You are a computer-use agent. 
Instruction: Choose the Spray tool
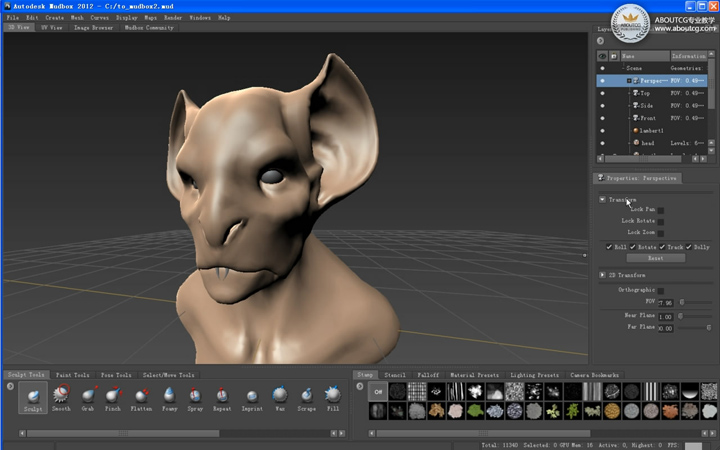[x=195, y=398]
